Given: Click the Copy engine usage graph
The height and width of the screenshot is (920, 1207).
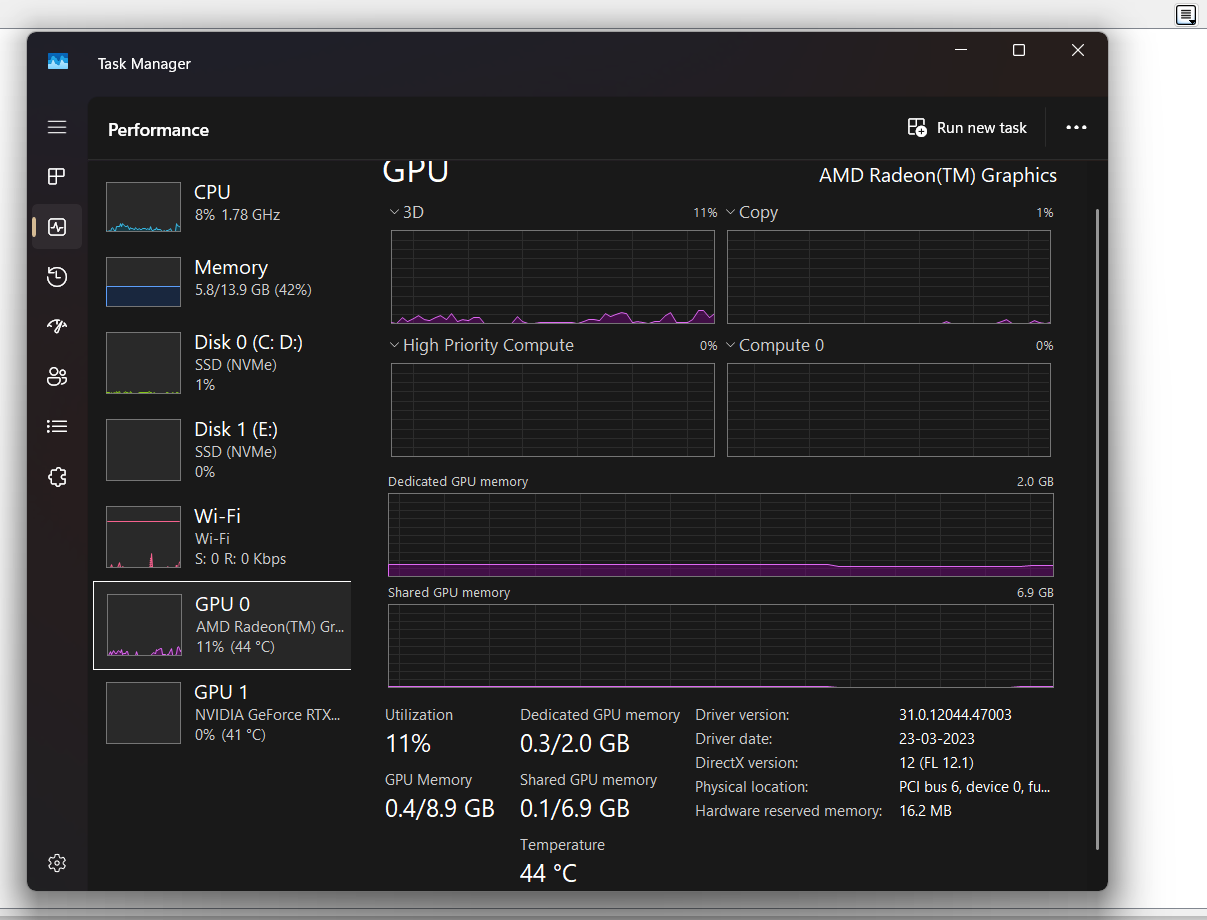Looking at the screenshot, I should click(889, 277).
